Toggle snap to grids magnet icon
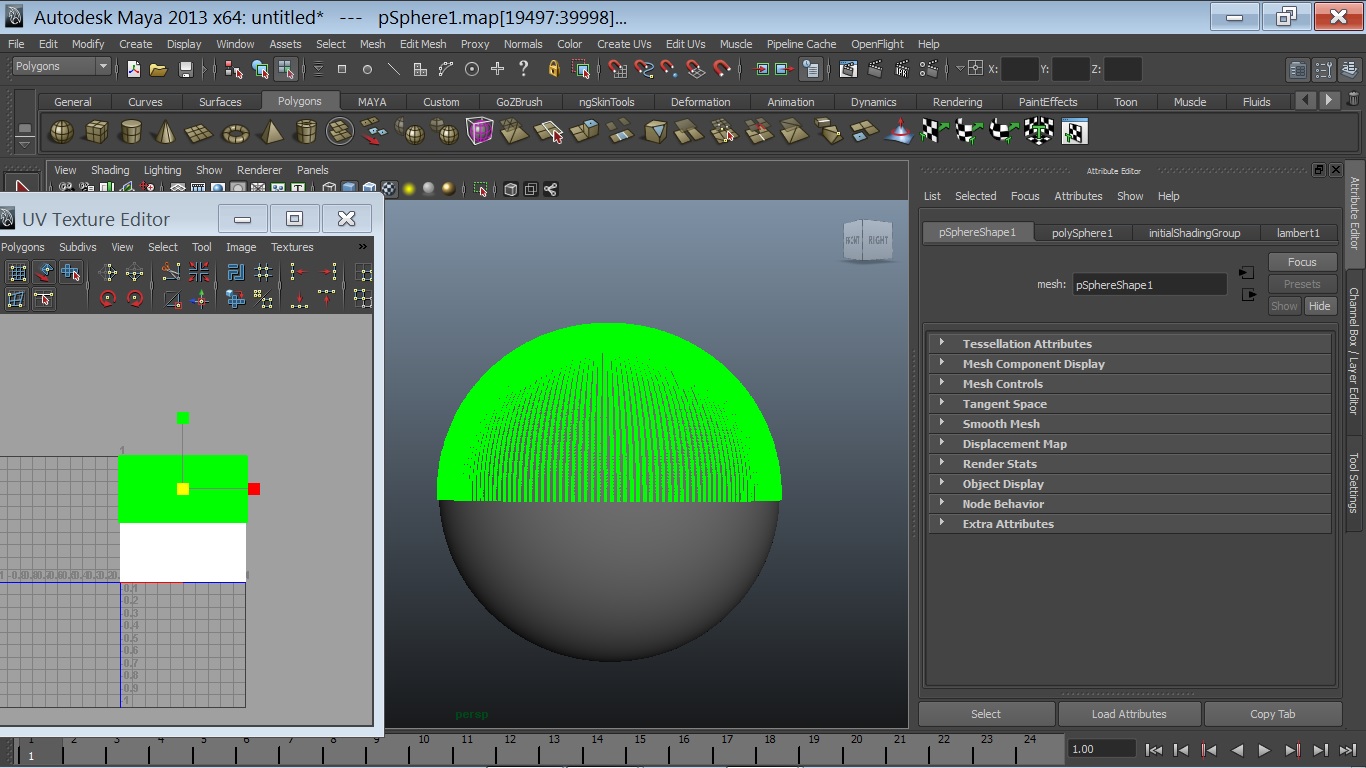Screen dimensions: 1366x768 pos(617,69)
